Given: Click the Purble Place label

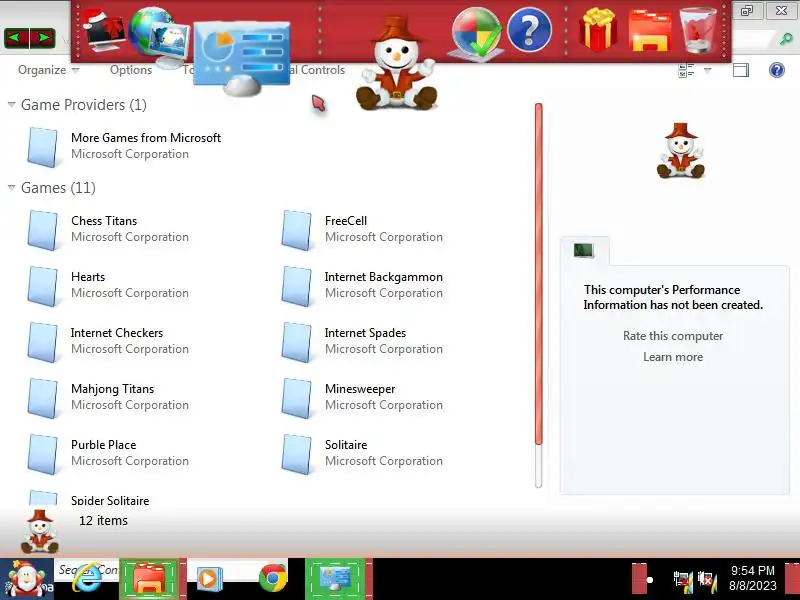Looking at the screenshot, I should coord(104,444).
